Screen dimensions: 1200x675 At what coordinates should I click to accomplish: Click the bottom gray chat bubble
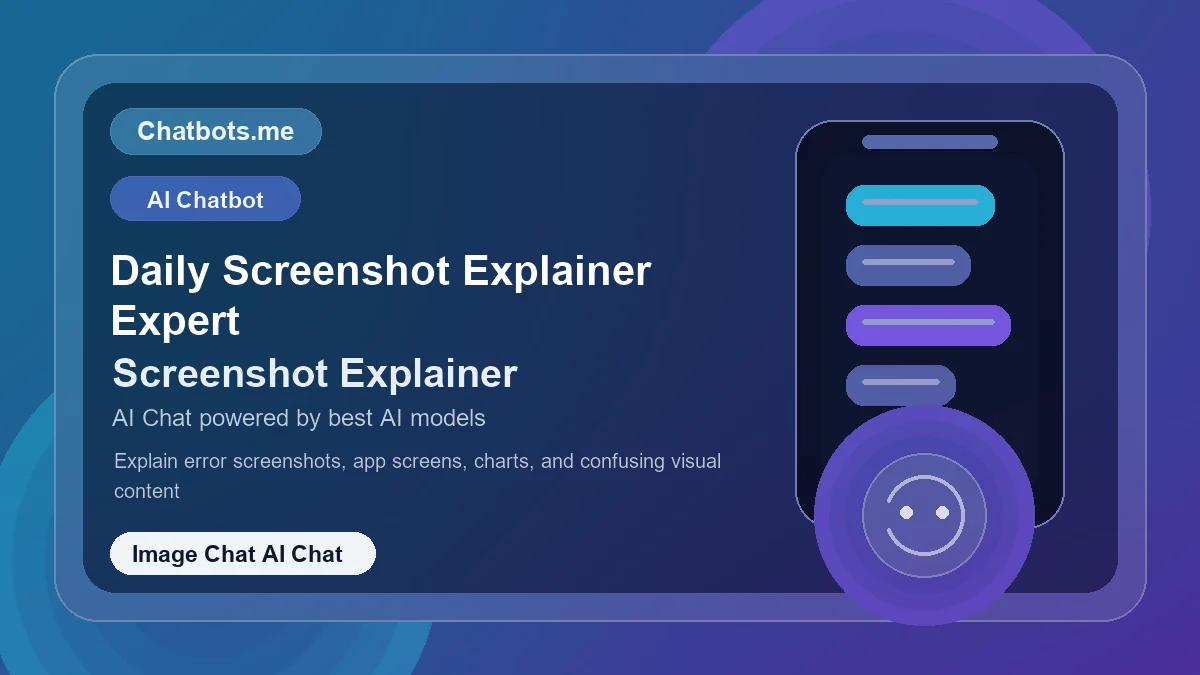[x=900, y=385]
